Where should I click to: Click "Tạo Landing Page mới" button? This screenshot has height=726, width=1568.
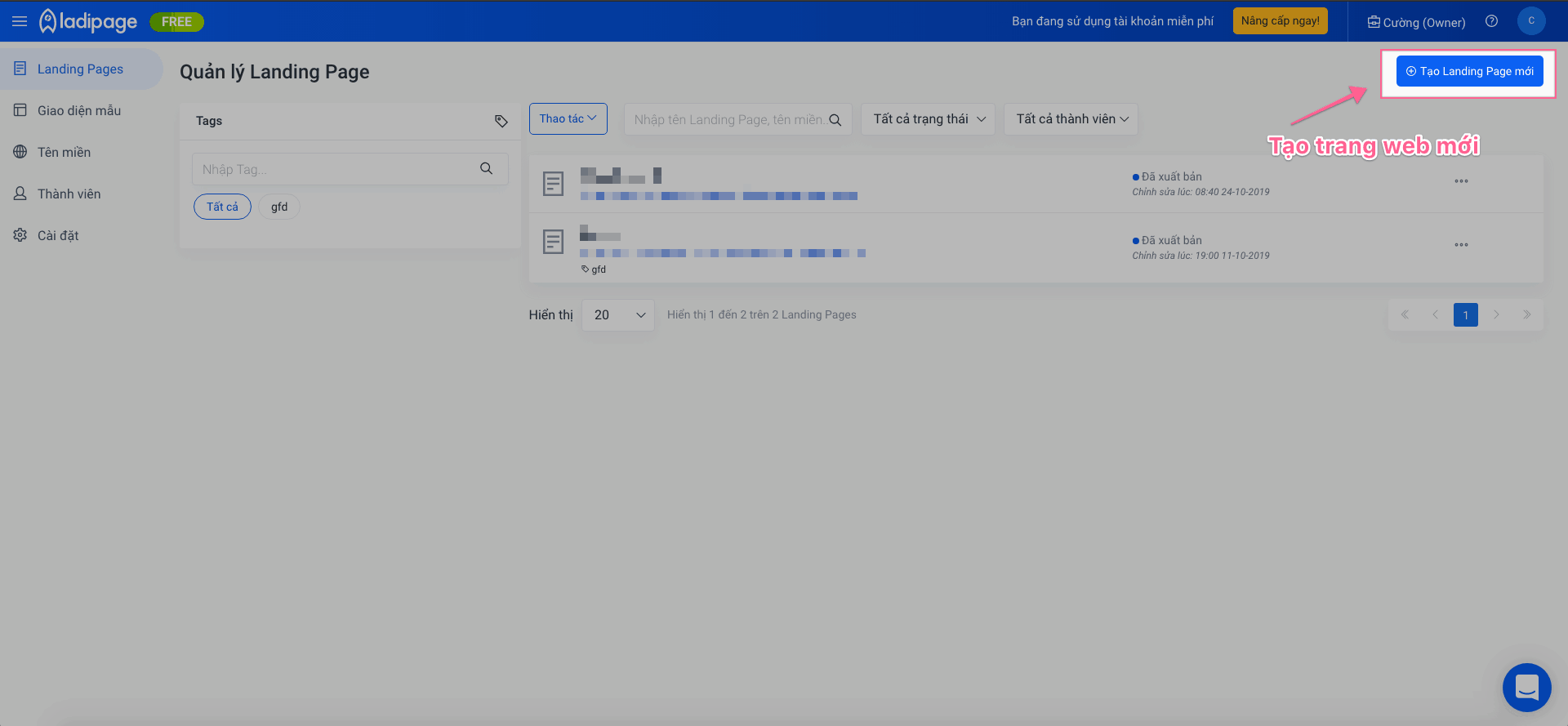click(x=1469, y=71)
